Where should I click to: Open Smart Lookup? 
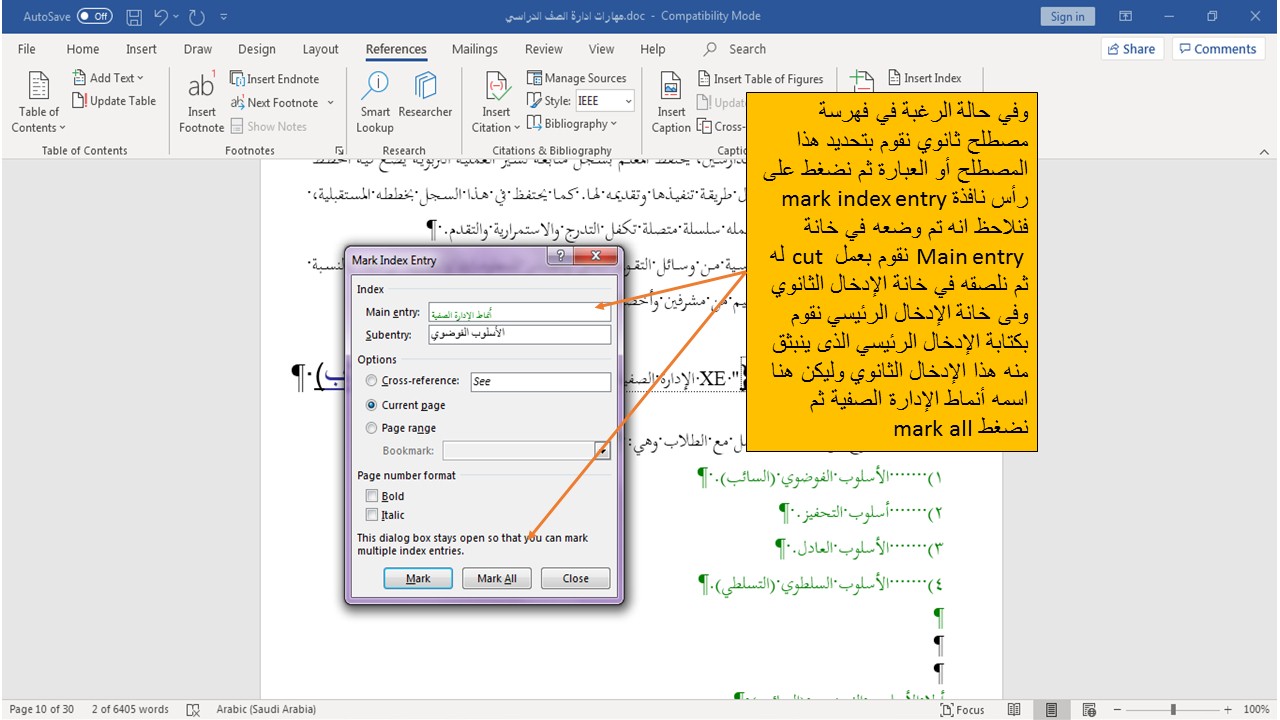(375, 104)
